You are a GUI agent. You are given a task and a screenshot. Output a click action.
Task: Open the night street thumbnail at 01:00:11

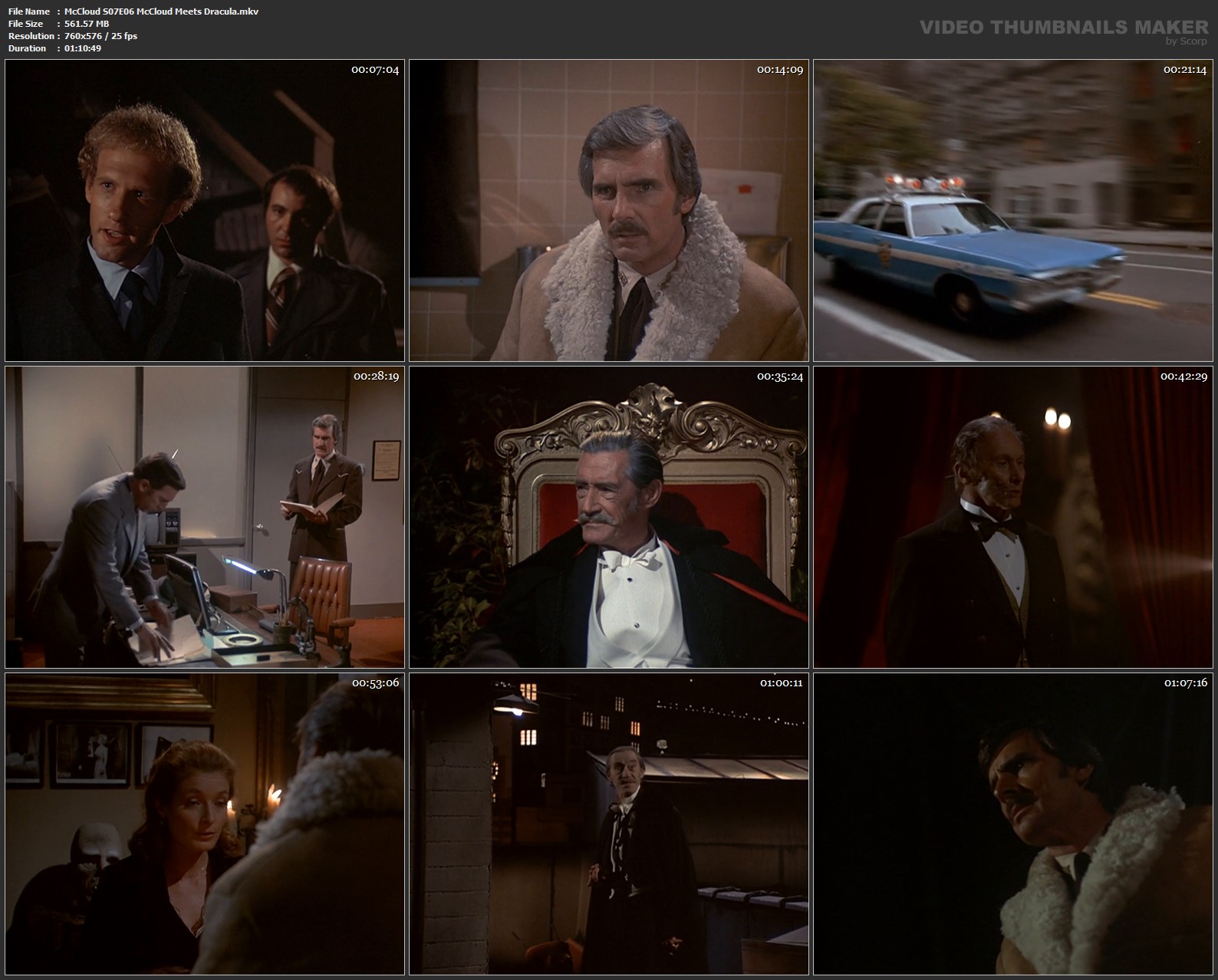(x=609, y=824)
